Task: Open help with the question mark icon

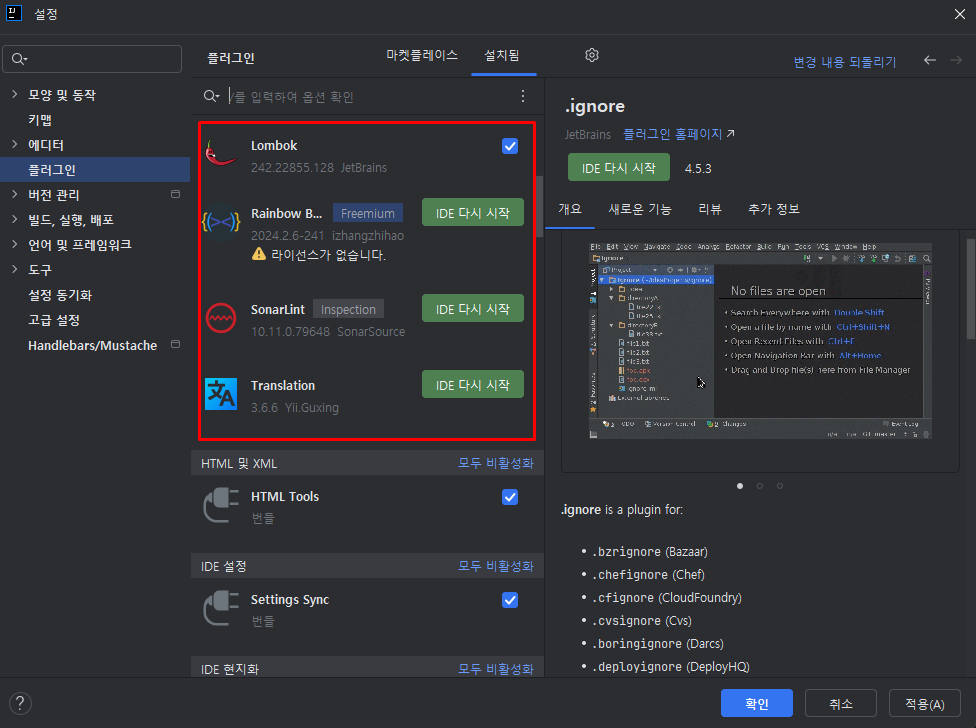Action: pyautogui.click(x=20, y=703)
